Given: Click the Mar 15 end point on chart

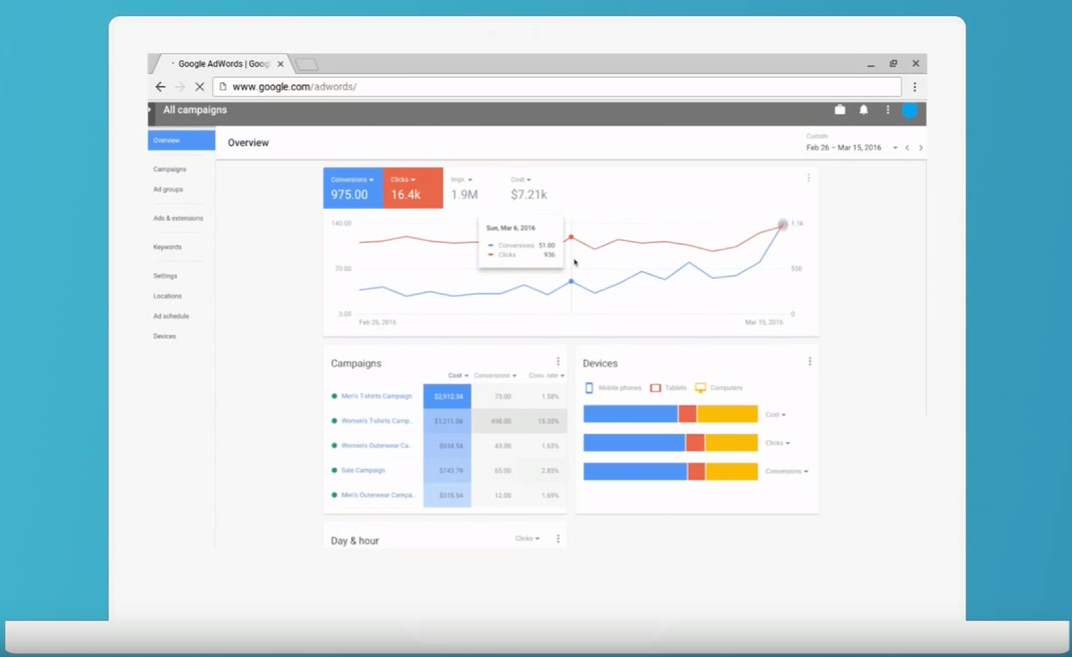Looking at the screenshot, I should pos(783,224).
